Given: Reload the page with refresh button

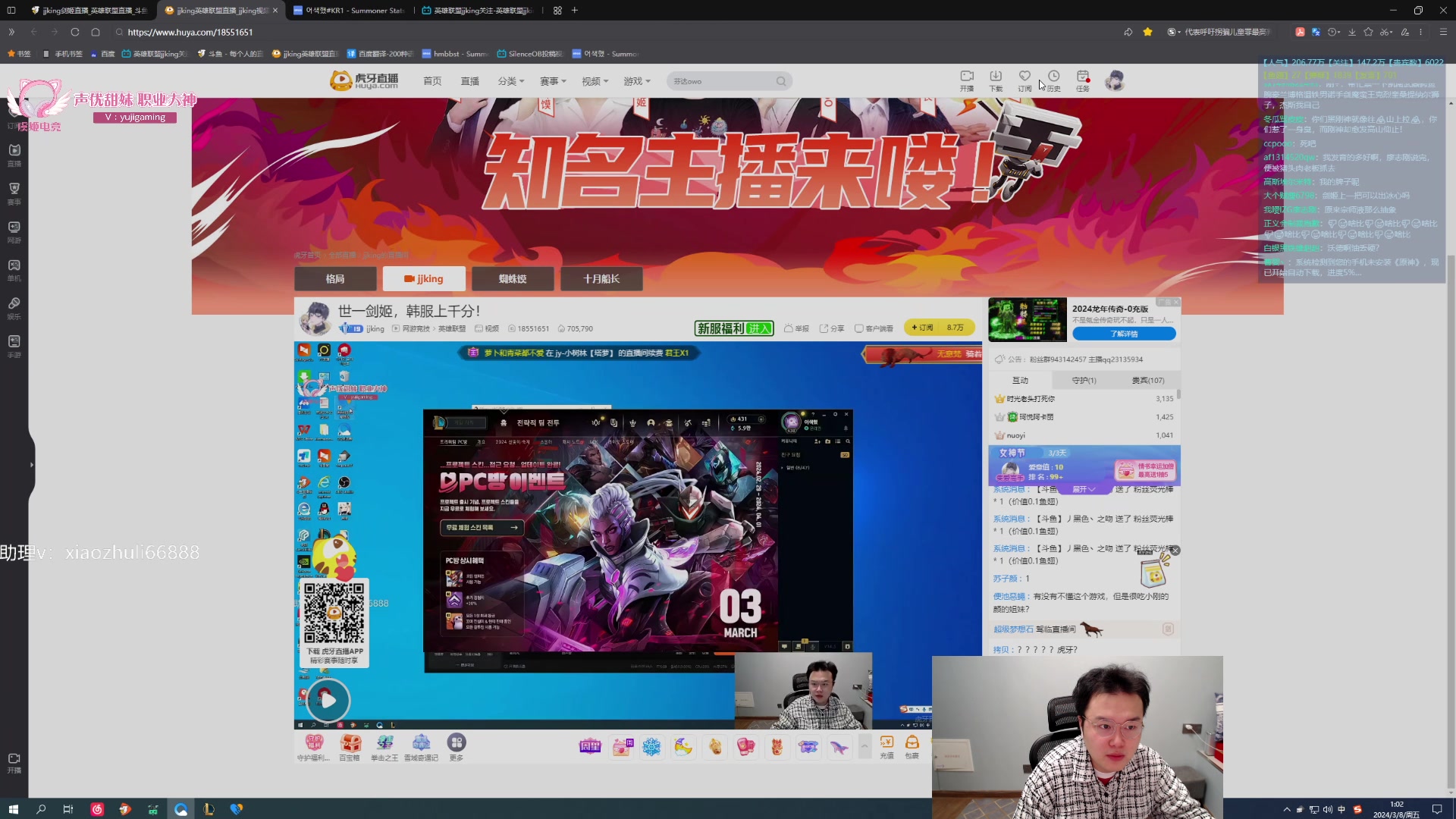Looking at the screenshot, I should (74, 32).
